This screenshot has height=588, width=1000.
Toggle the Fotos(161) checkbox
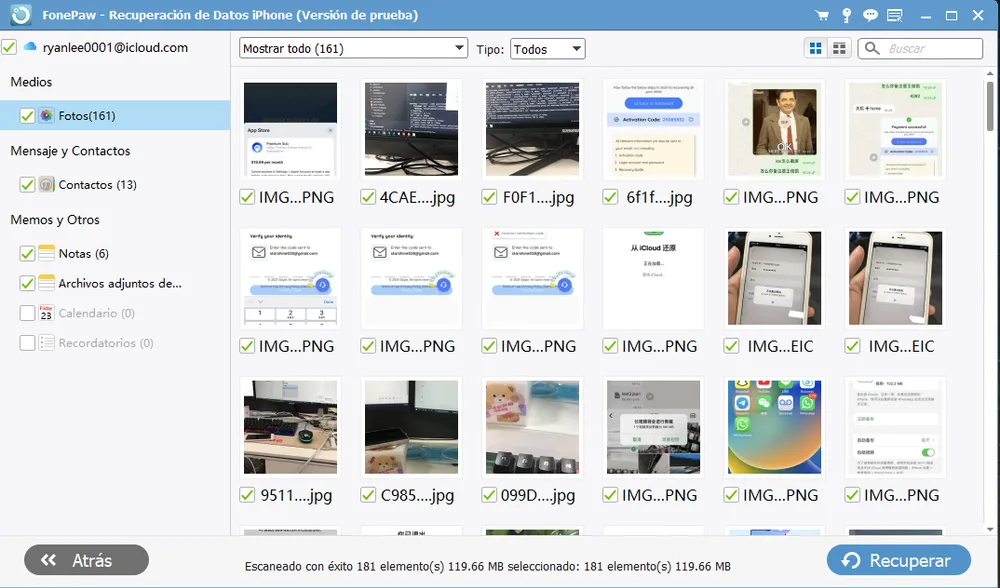point(27,116)
